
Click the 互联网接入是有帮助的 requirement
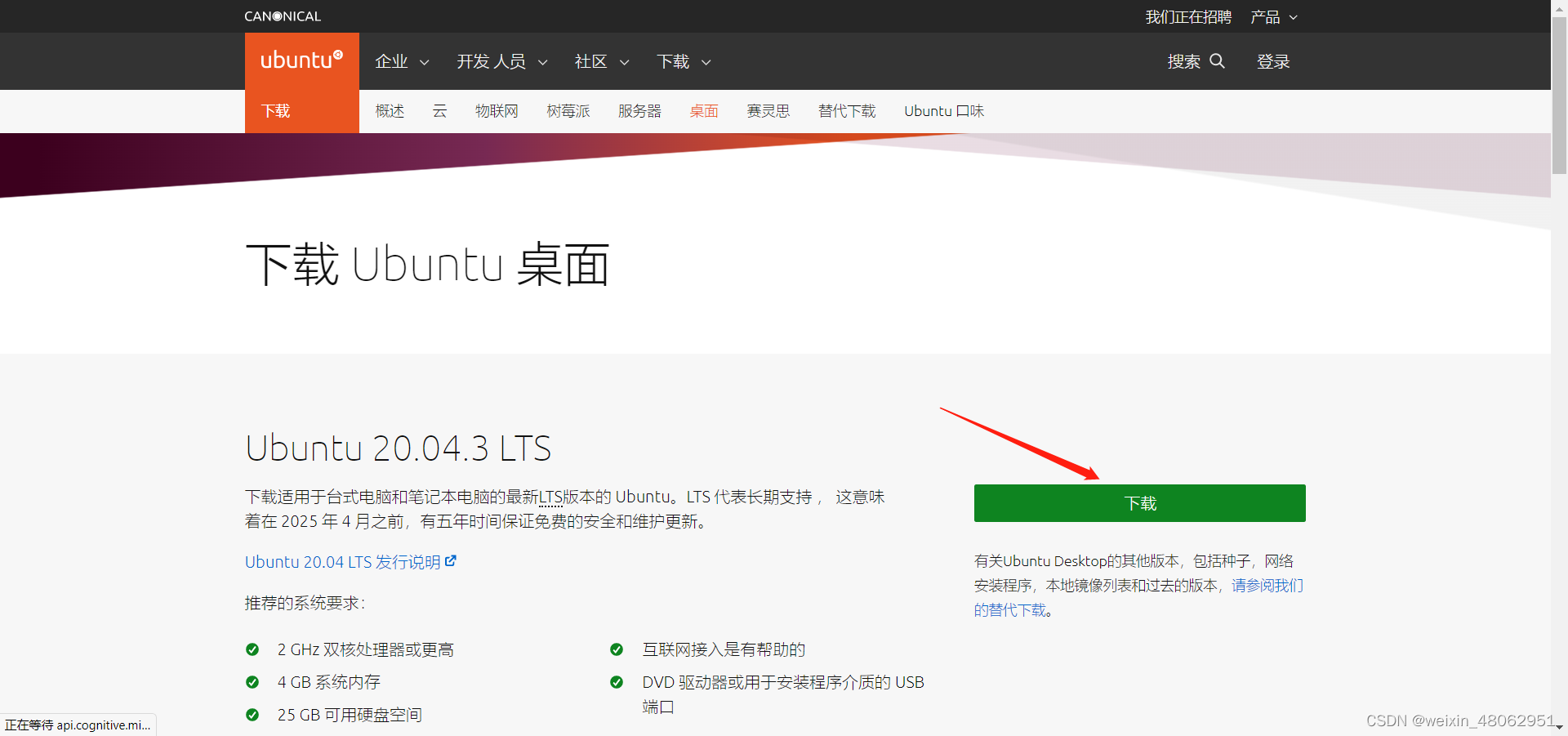(x=724, y=649)
